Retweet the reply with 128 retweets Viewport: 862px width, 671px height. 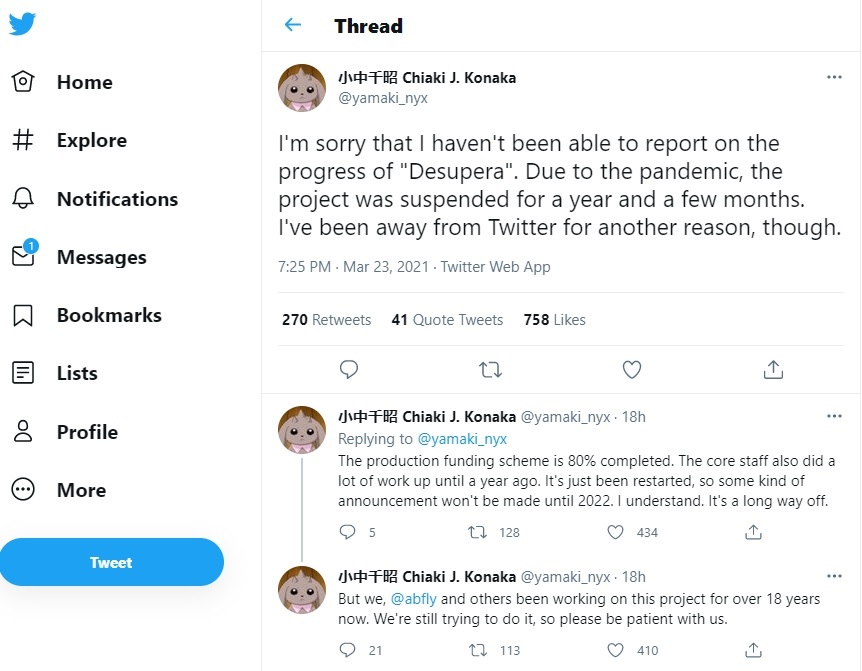coord(479,532)
